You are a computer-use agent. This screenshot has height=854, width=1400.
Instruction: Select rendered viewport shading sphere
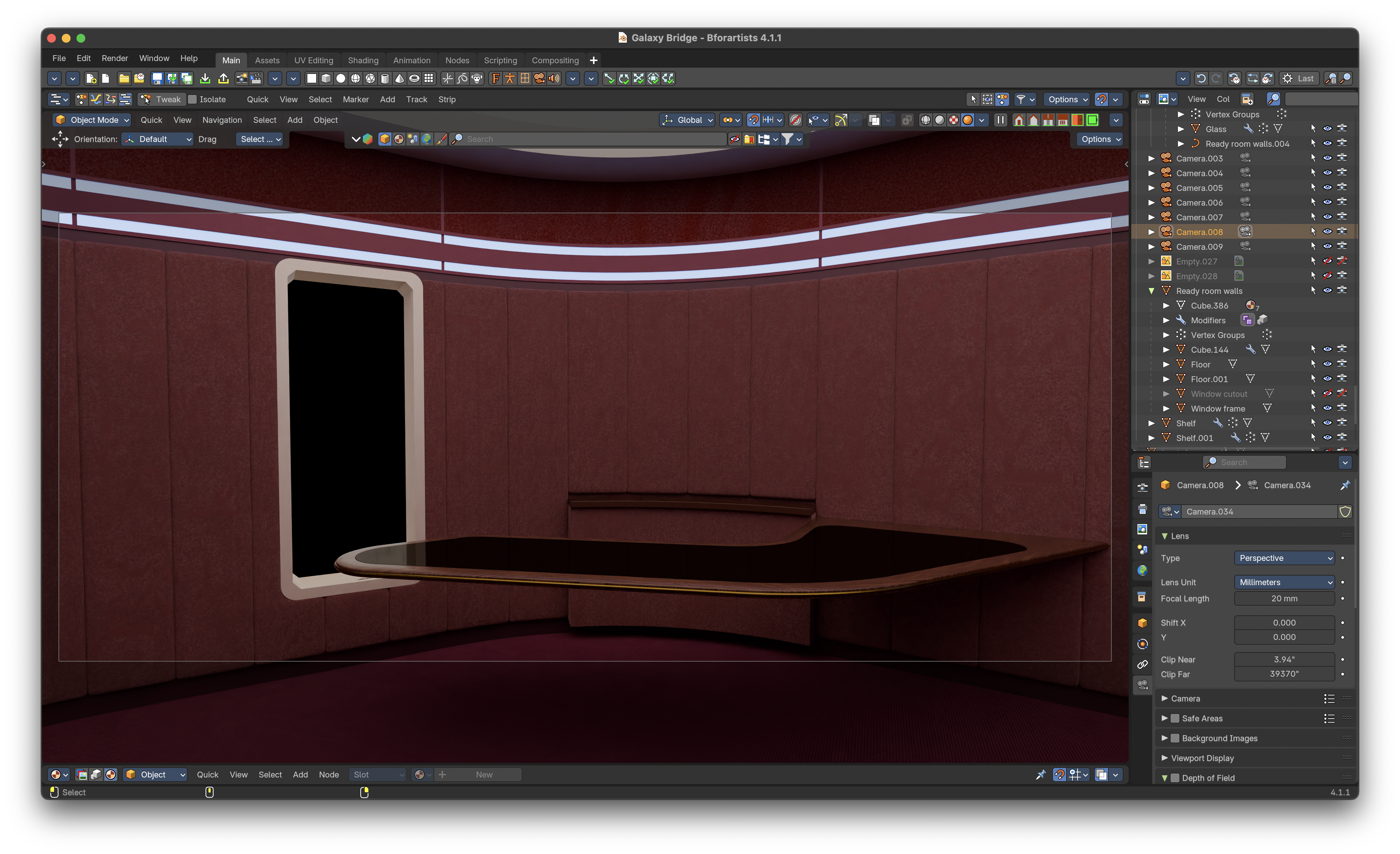968,120
